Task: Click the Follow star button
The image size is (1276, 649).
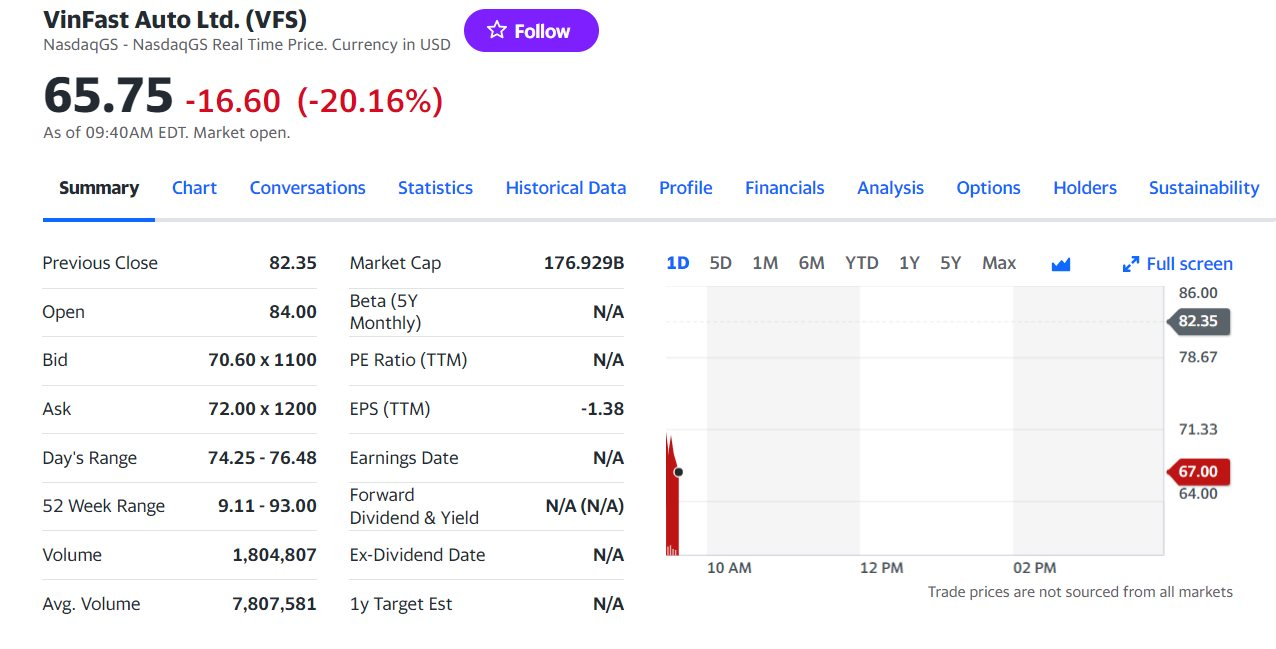Action: pyautogui.click(x=530, y=31)
